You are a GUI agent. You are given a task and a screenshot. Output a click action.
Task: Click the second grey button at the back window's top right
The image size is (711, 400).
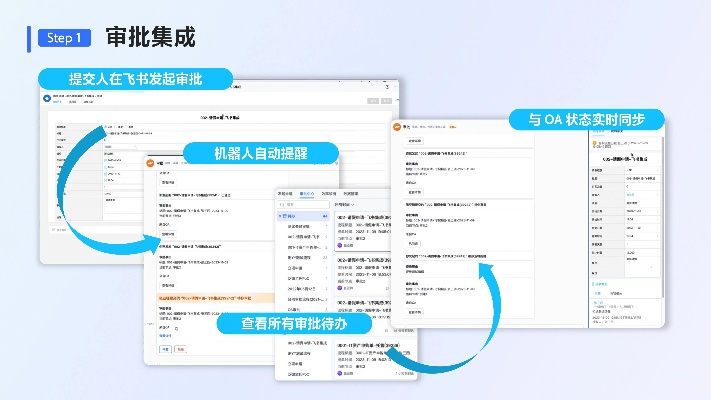pos(386,101)
